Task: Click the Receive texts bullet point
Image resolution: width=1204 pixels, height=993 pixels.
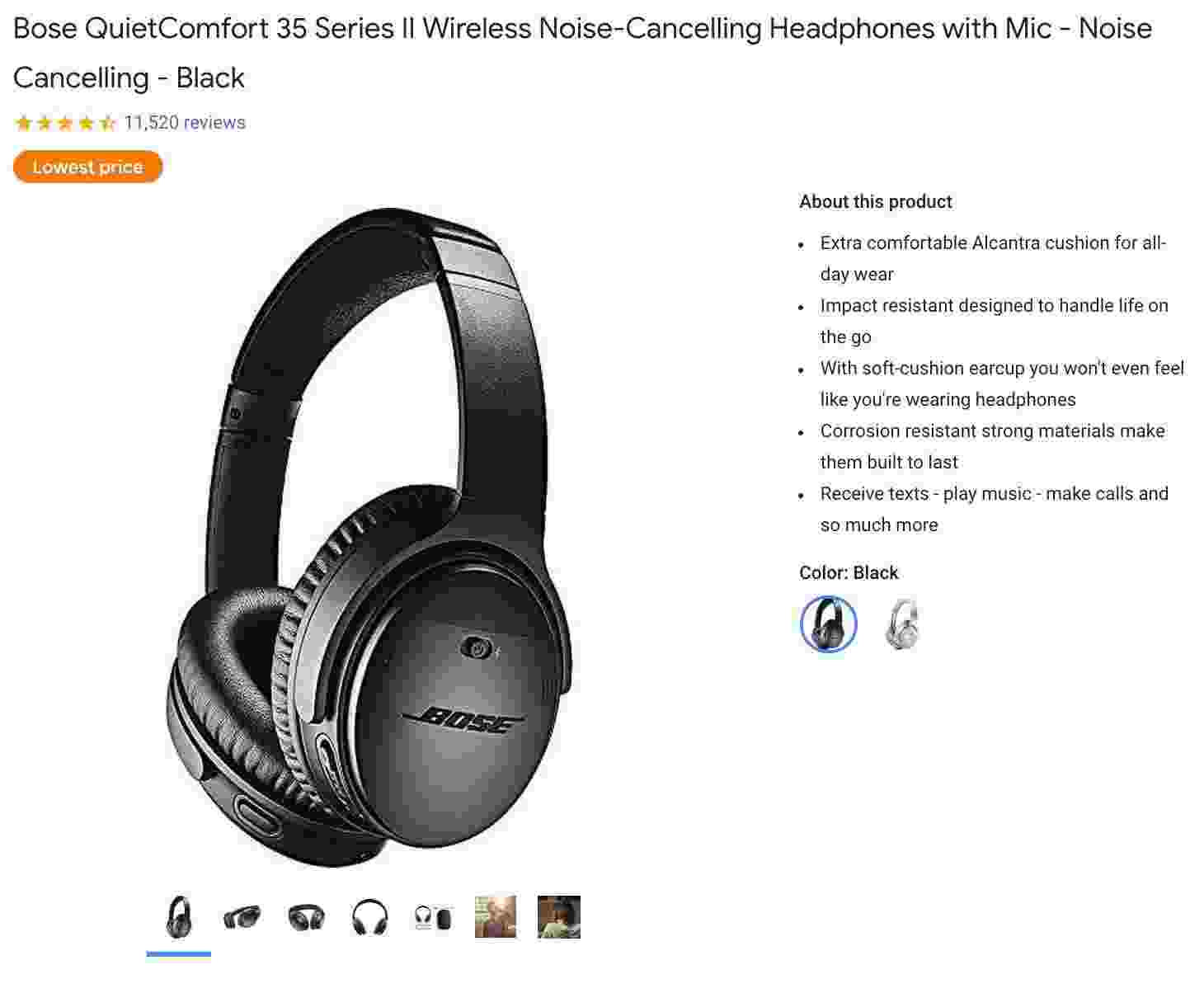Action: coord(994,509)
